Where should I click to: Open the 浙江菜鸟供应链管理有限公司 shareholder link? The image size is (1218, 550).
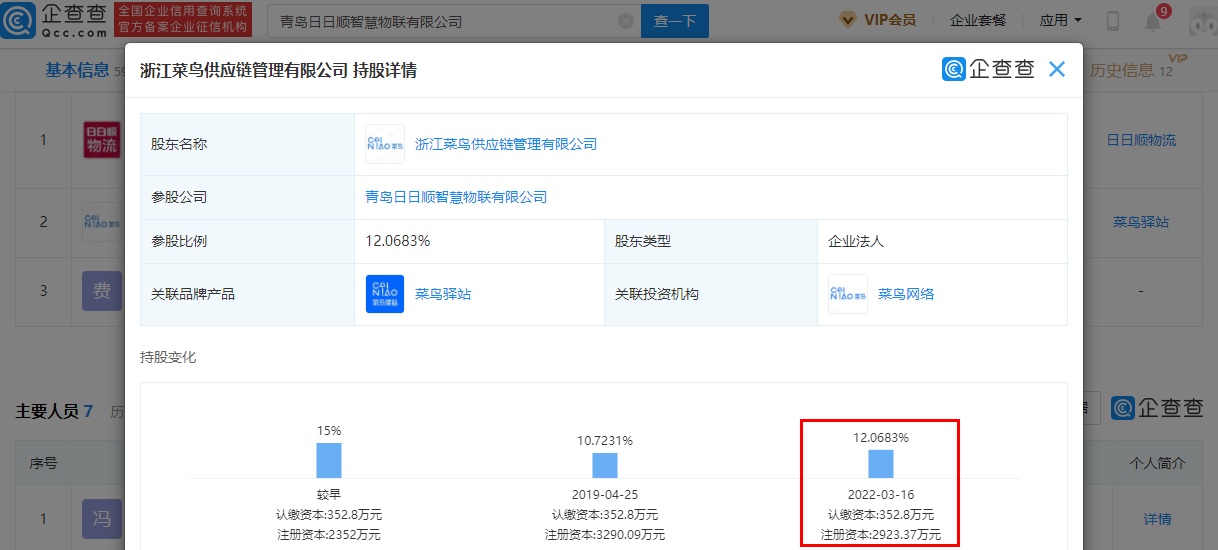[506, 144]
